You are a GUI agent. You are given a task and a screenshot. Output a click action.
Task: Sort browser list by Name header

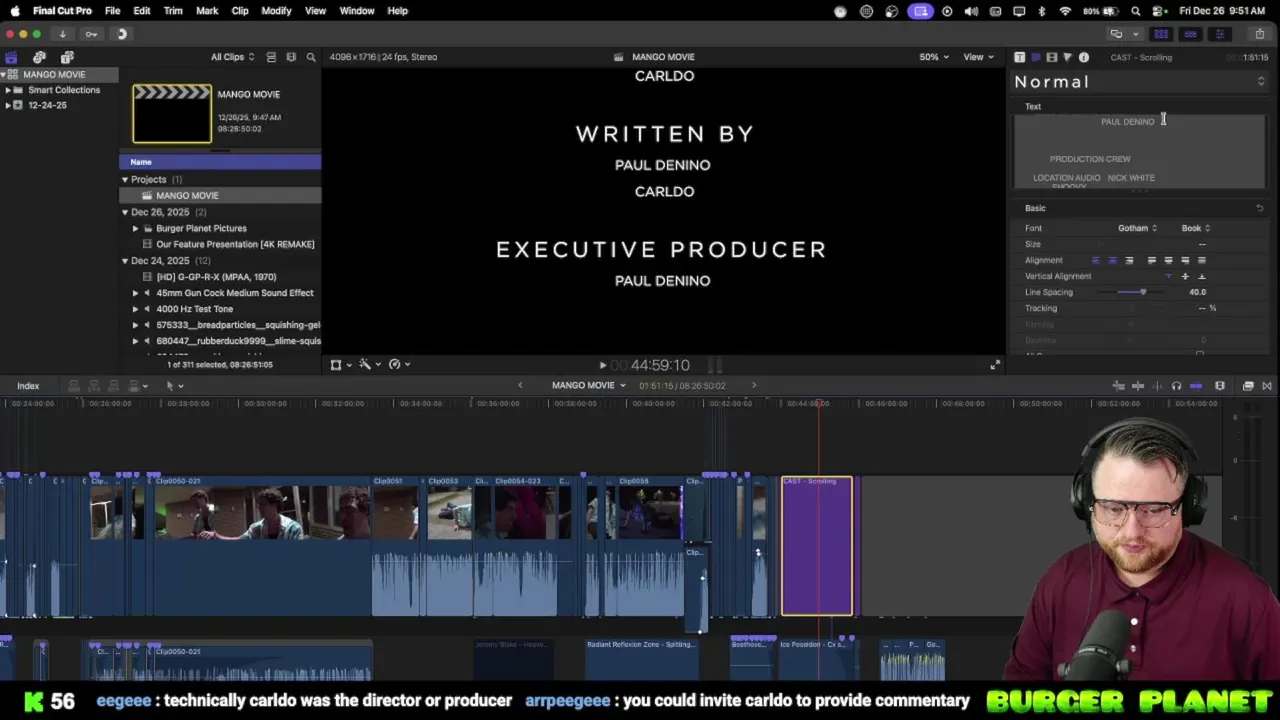[x=220, y=162]
